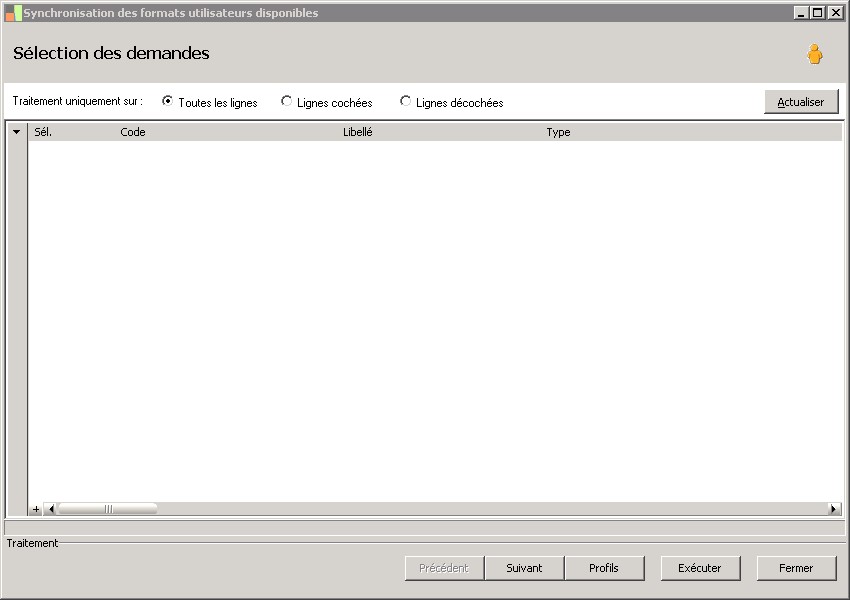Maximize the synchronisation window
Viewport: 850px width, 600px height.
[x=818, y=12]
